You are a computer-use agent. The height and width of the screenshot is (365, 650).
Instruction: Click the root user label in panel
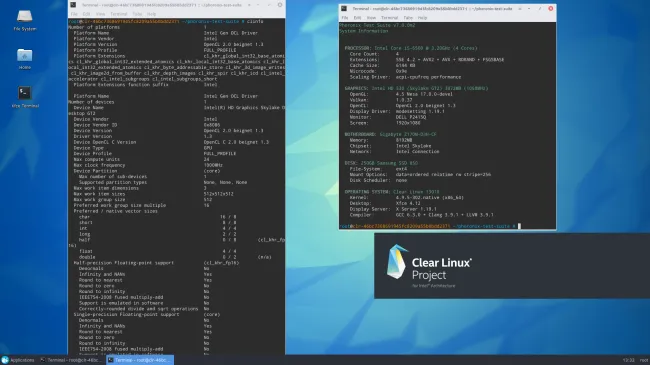click(x=643, y=360)
